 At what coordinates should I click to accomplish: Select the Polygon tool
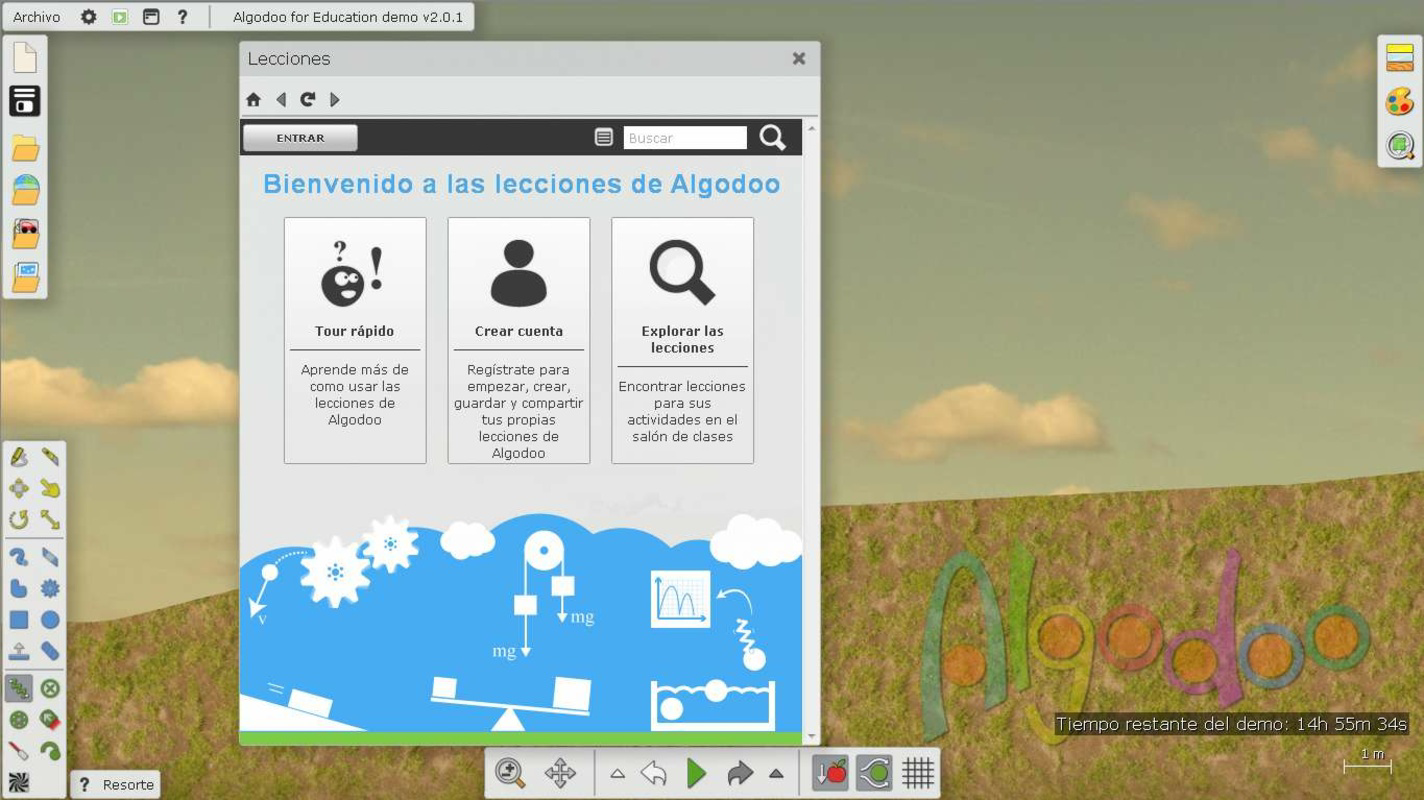click(19, 588)
